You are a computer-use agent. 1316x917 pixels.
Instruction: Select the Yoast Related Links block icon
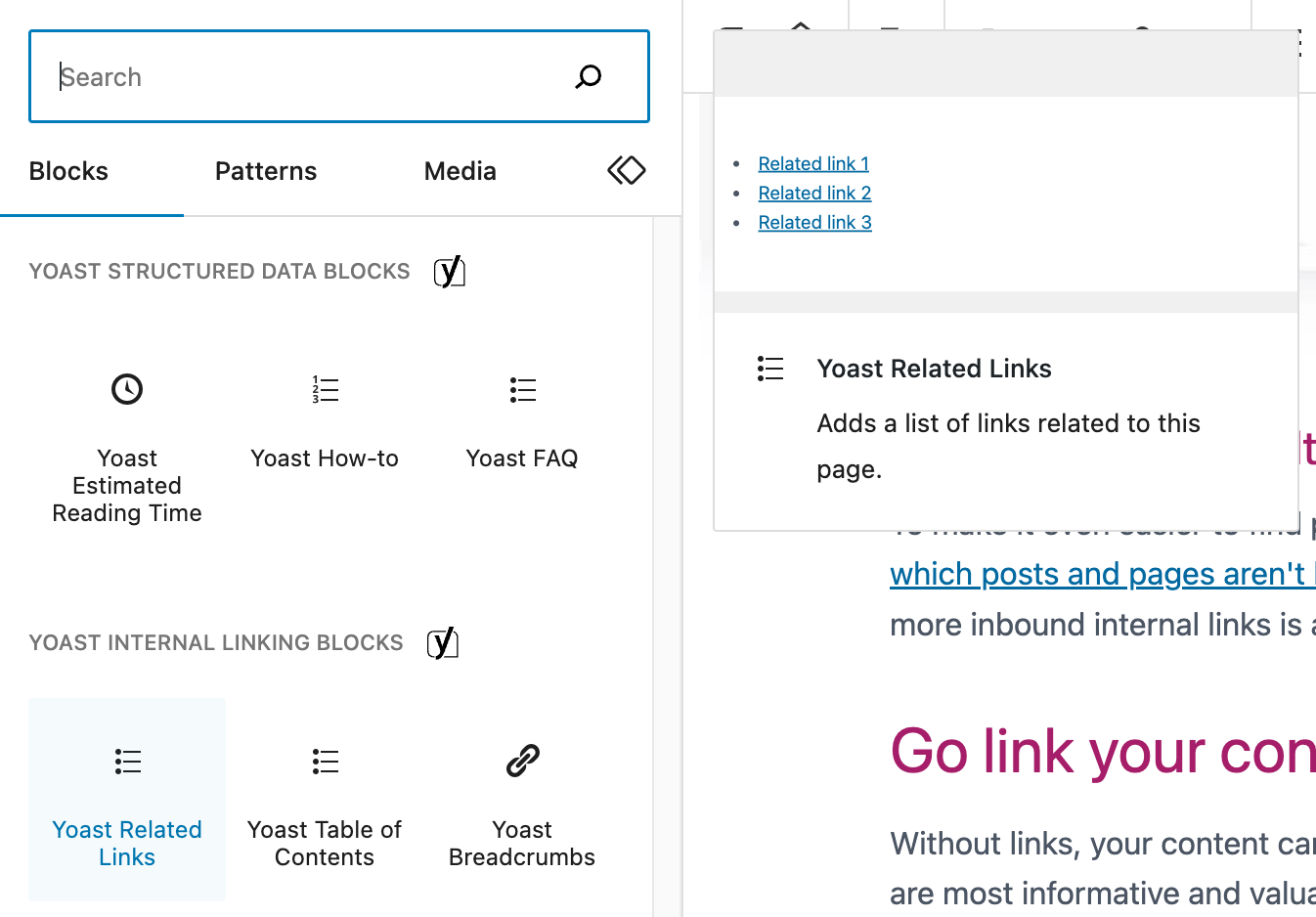point(127,761)
